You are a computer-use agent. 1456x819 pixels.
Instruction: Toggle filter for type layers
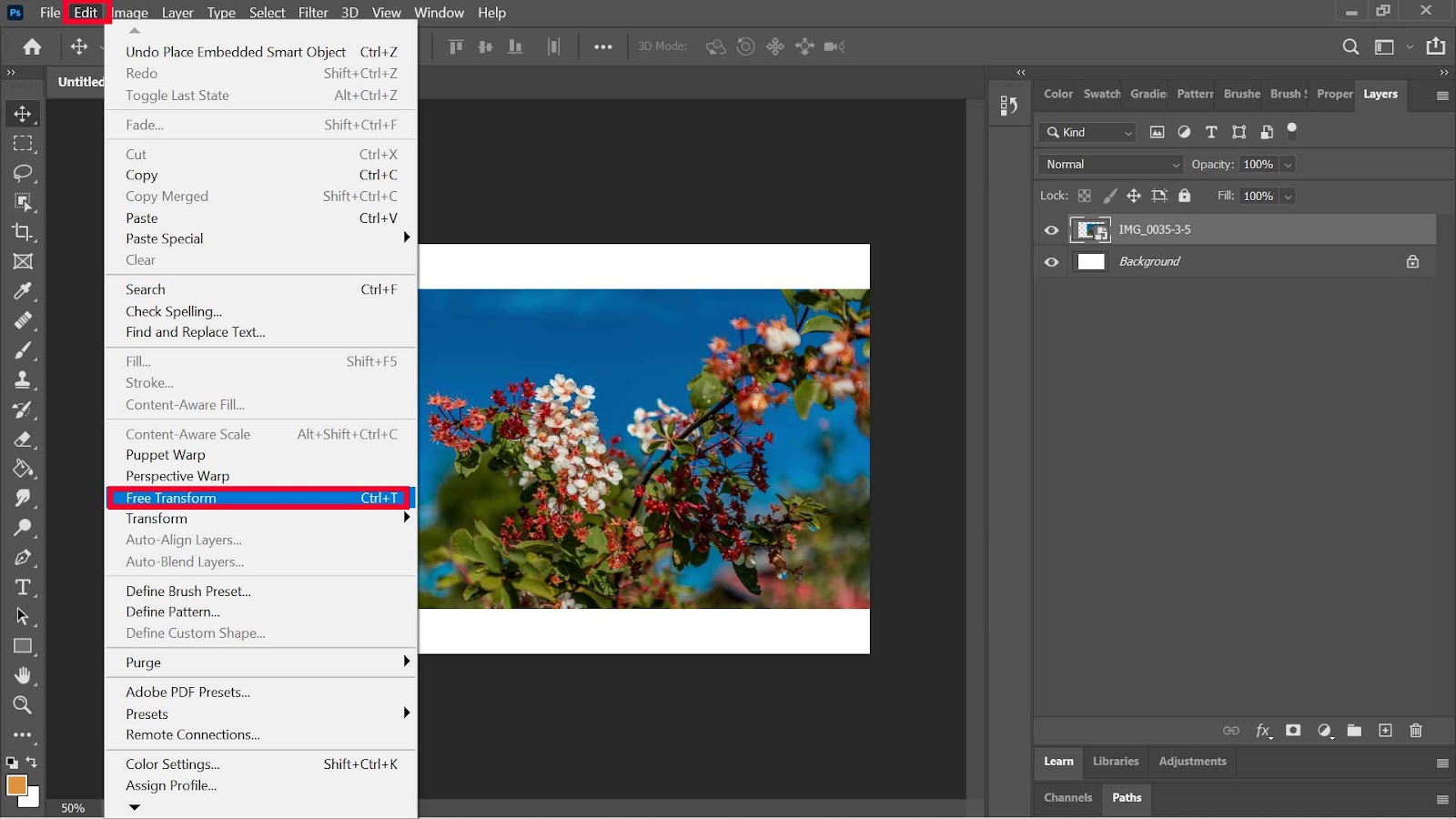click(1211, 132)
